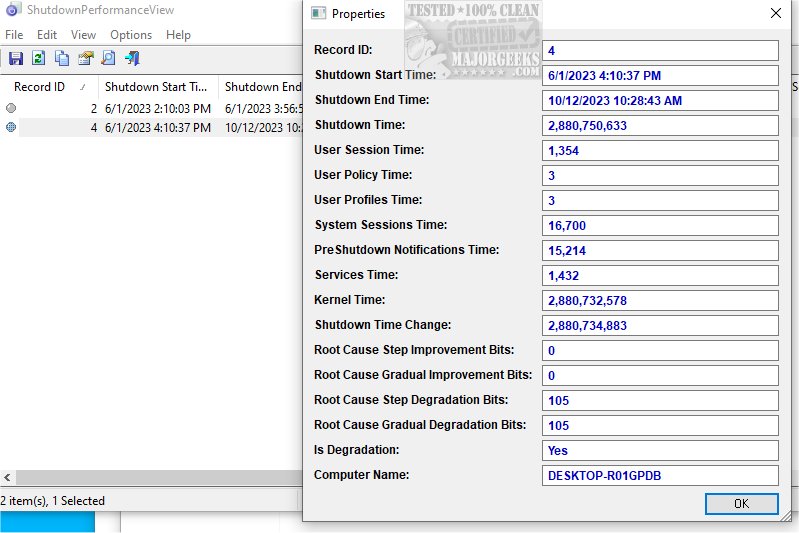Click the Copy selected items icon

[62, 58]
